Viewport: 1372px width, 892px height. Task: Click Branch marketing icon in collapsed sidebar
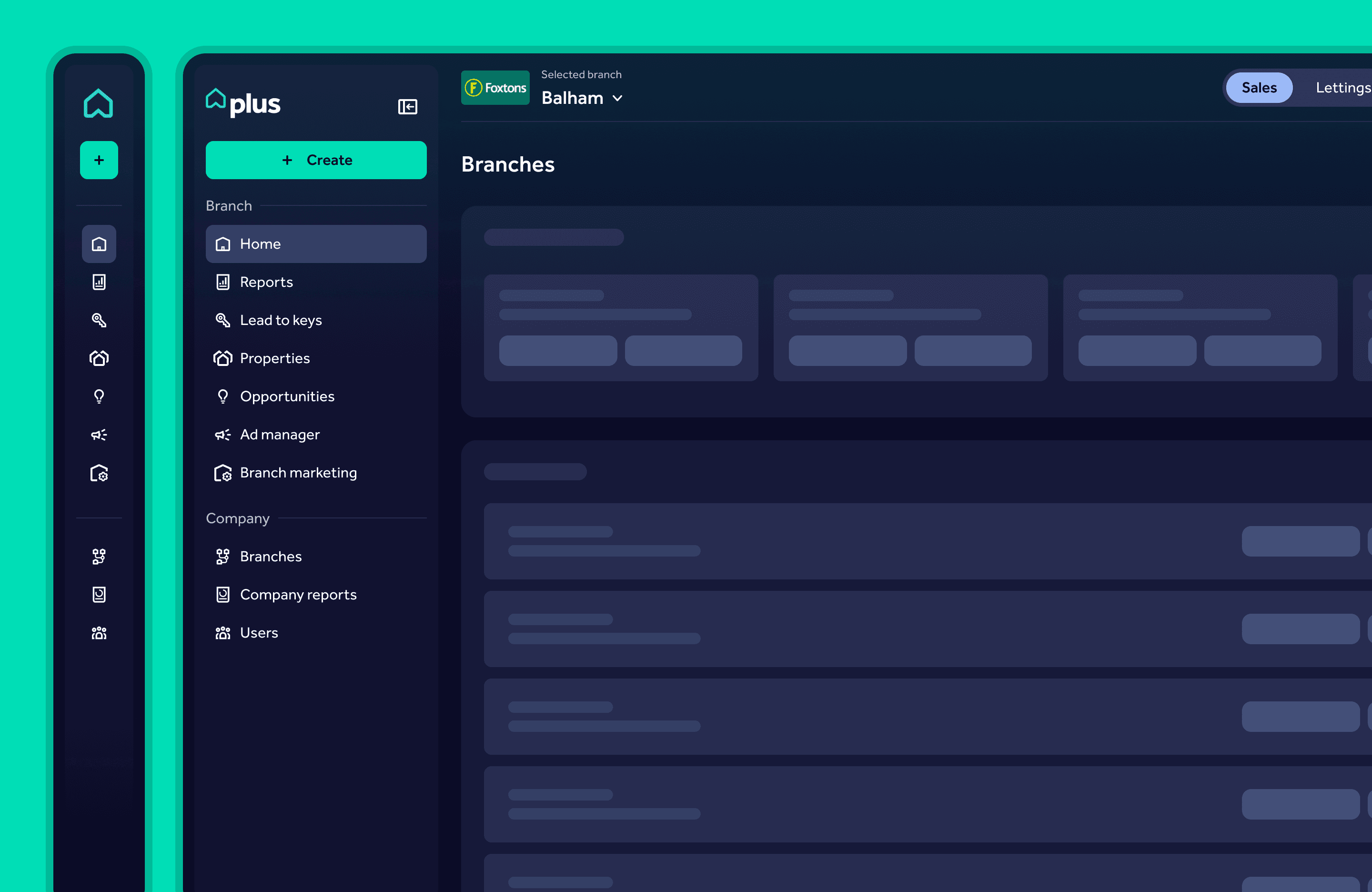click(99, 473)
